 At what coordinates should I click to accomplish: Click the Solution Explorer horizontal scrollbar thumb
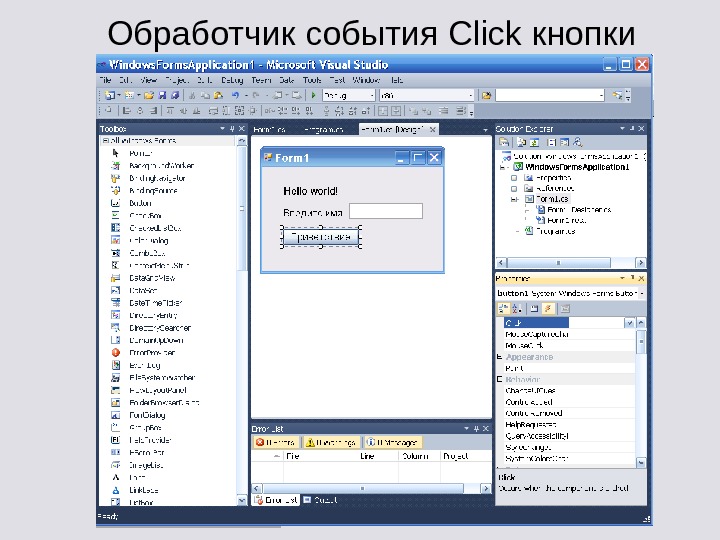(558, 263)
